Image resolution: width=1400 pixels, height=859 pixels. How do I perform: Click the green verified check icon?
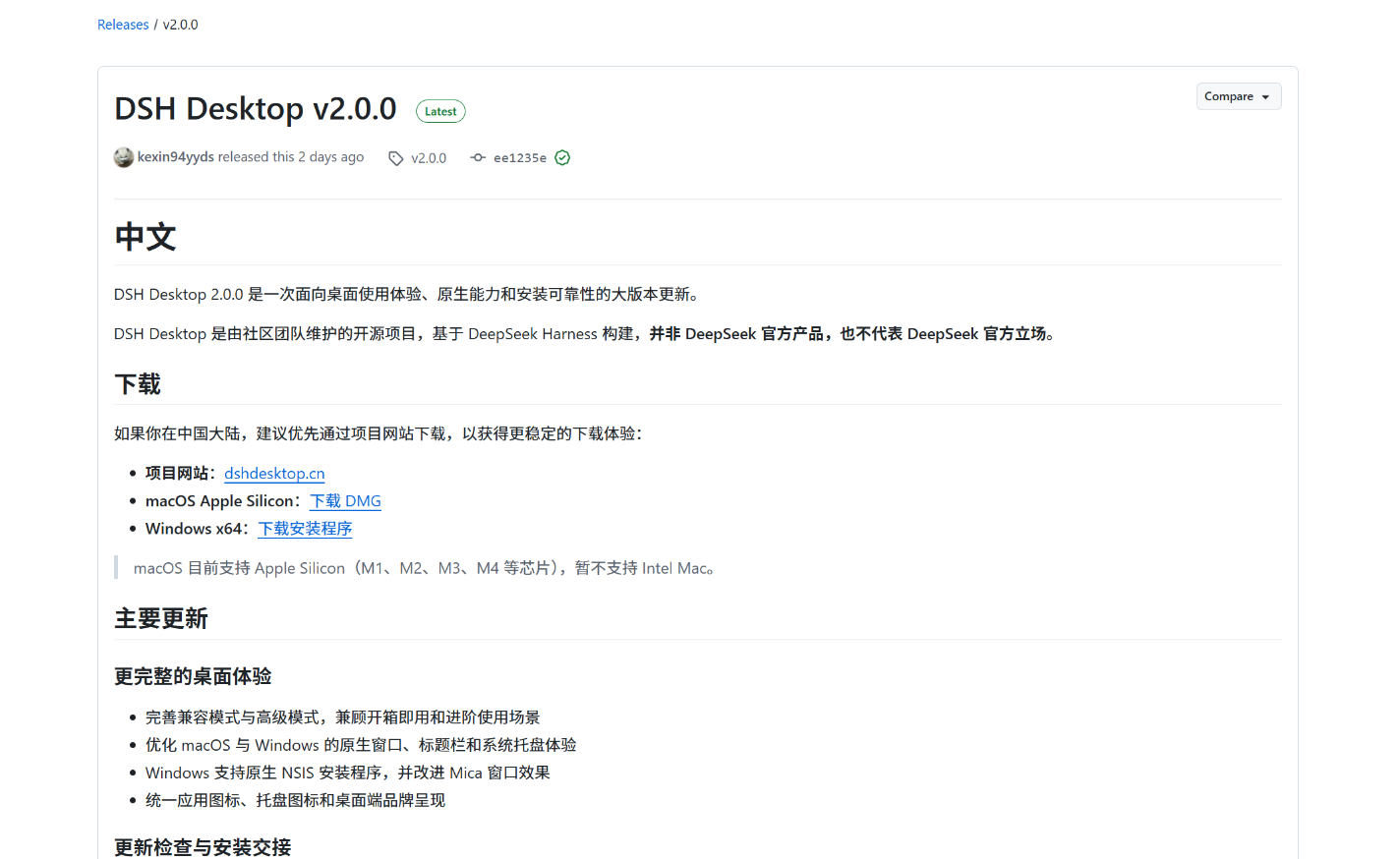click(x=562, y=158)
